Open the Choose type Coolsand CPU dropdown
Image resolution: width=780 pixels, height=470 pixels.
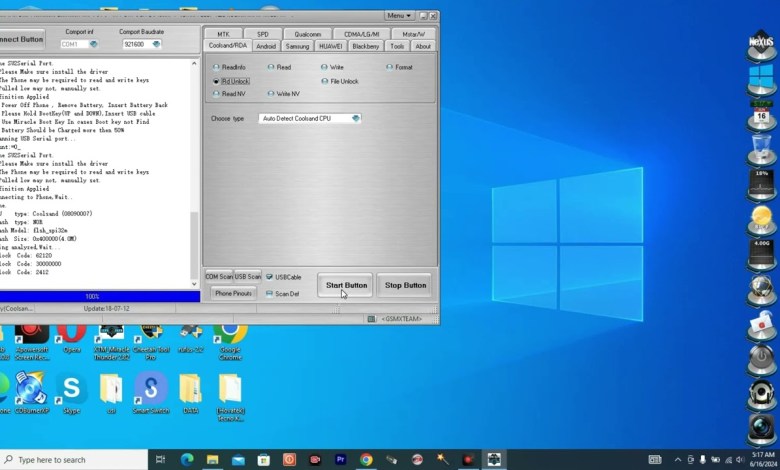point(356,118)
